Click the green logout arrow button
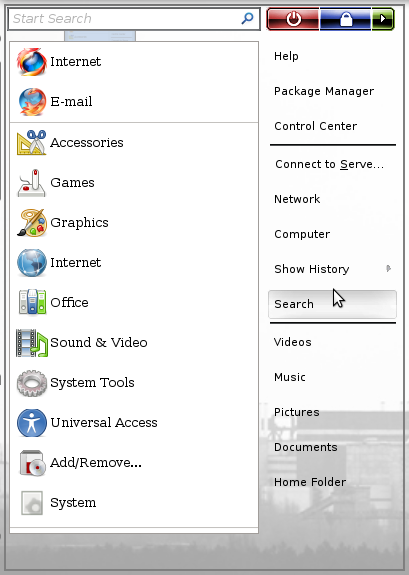 coord(383,19)
